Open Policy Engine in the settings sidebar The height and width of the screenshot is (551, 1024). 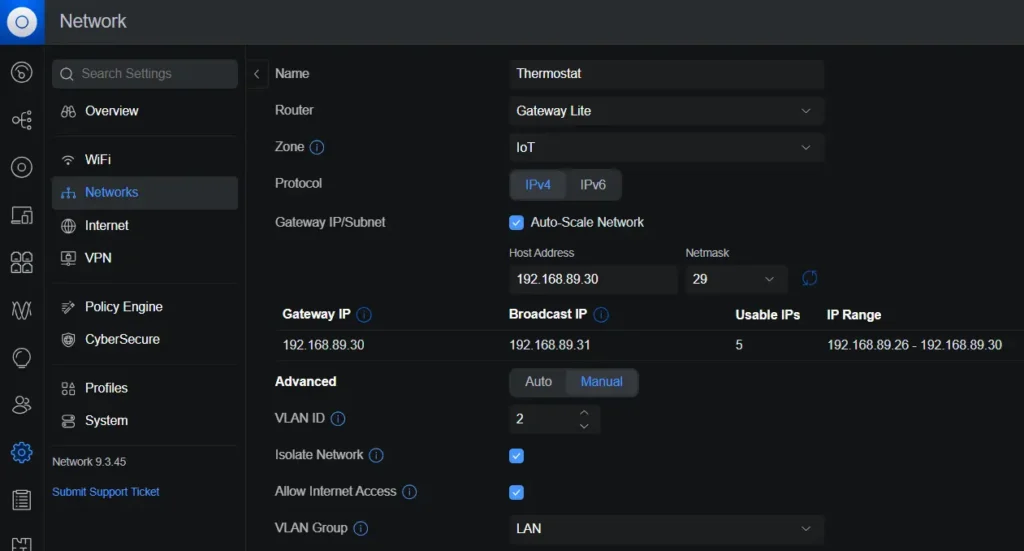click(123, 307)
